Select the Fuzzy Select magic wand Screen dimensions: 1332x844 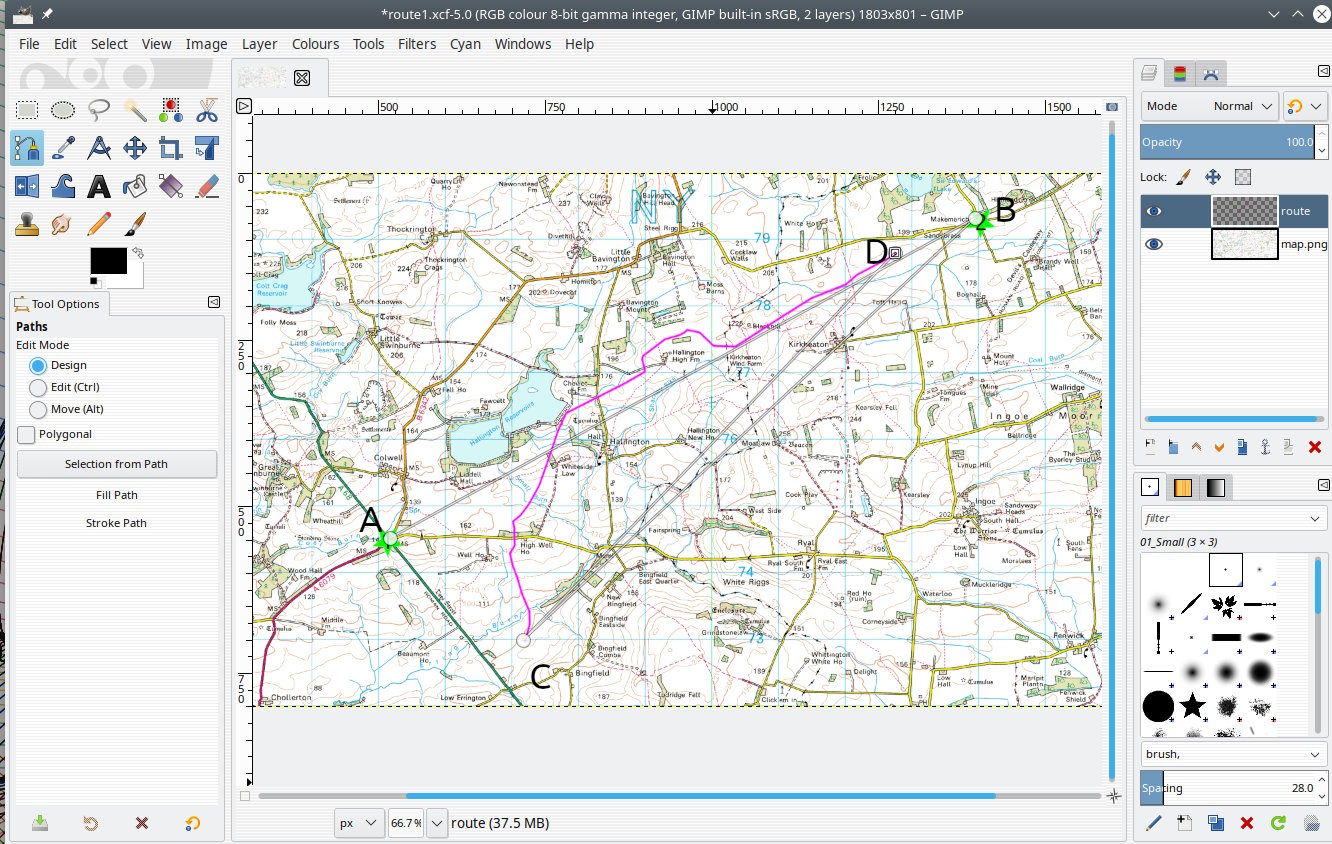(135, 110)
